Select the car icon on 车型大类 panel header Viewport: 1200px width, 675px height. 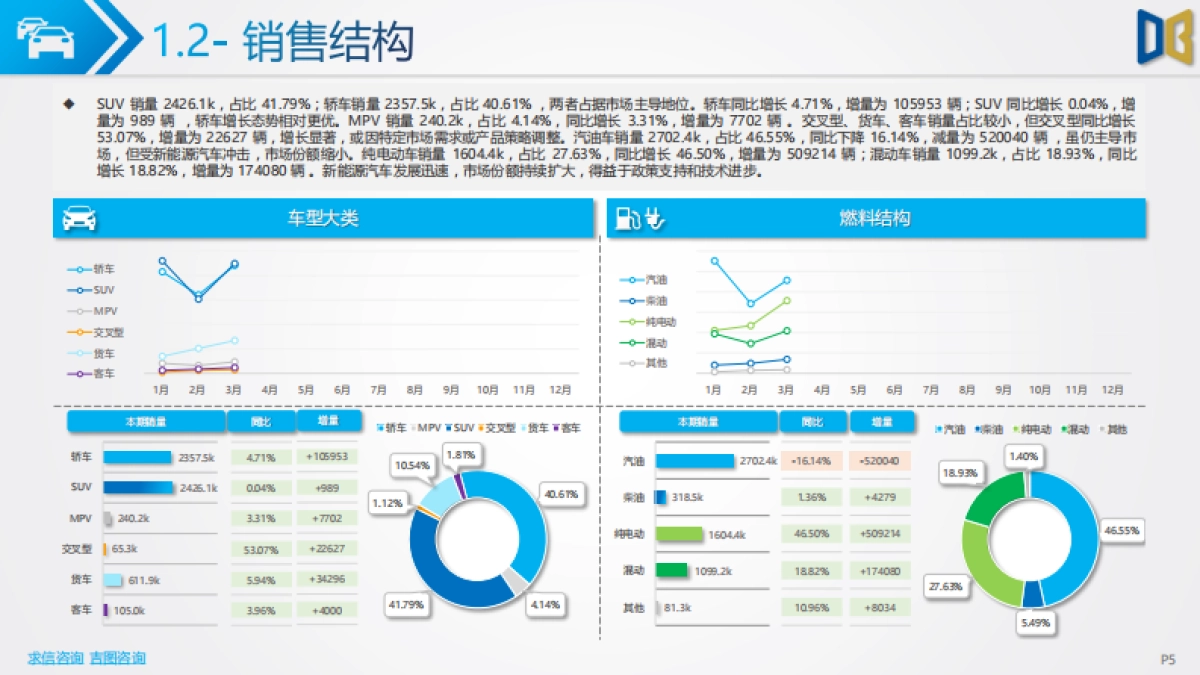point(80,218)
